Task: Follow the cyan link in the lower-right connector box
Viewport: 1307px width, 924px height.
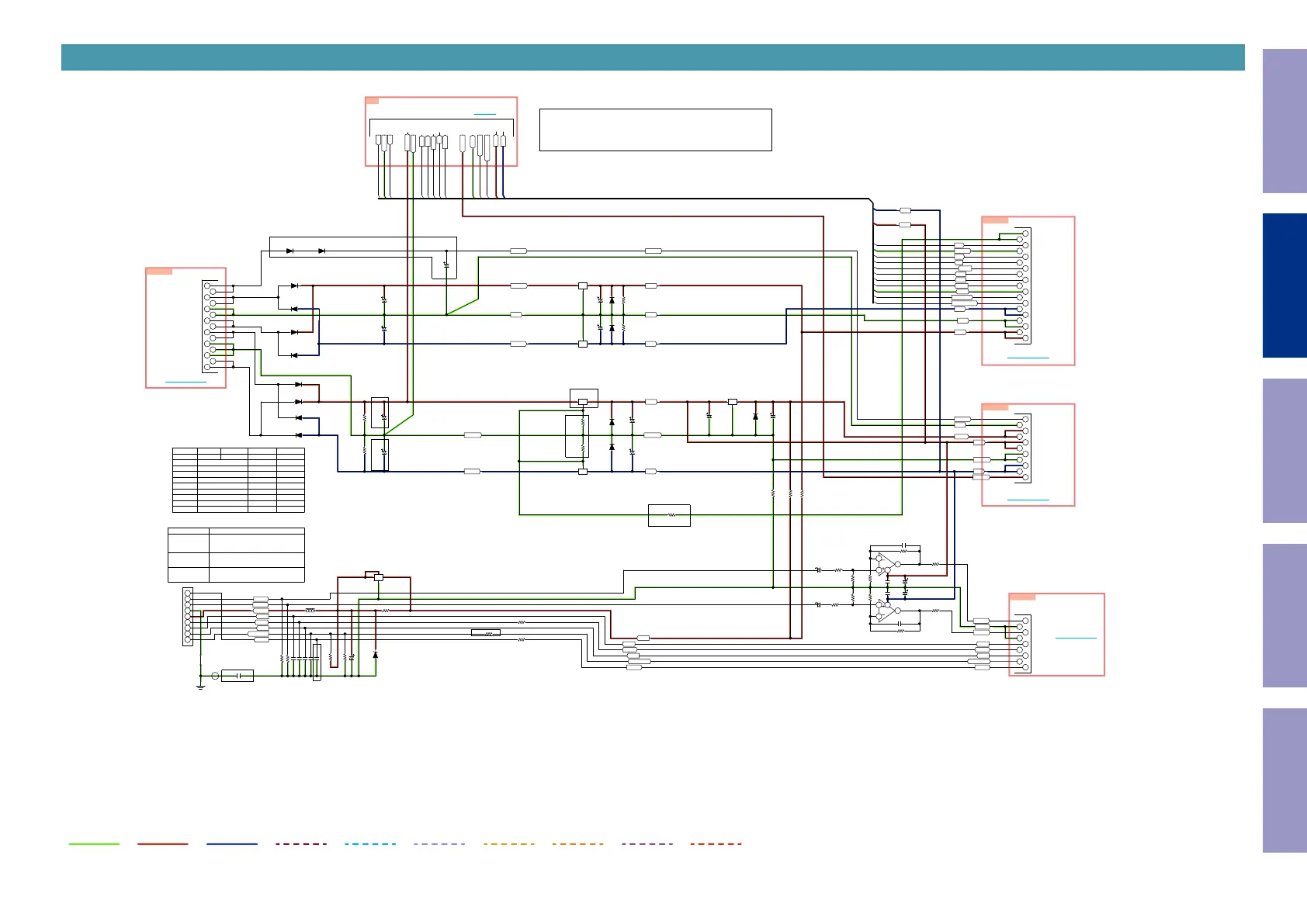Action: tap(1076, 638)
